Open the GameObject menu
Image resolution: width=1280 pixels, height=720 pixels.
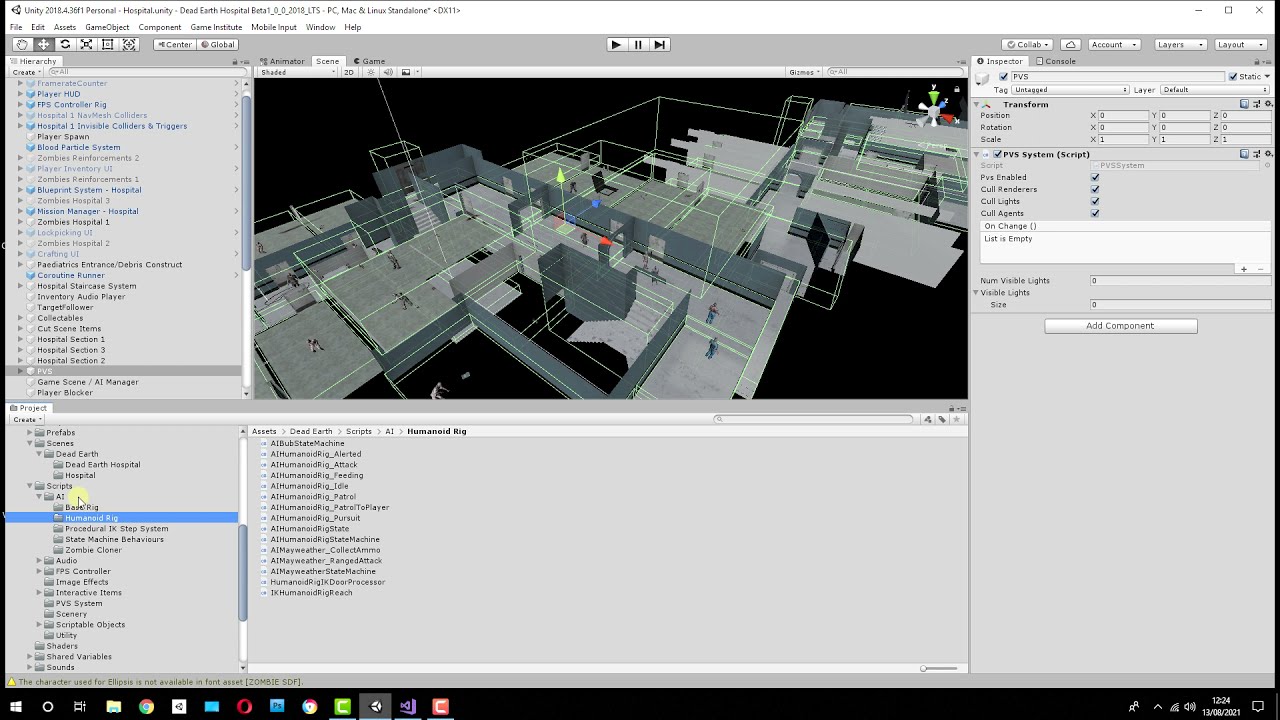(x=107, y=27)
